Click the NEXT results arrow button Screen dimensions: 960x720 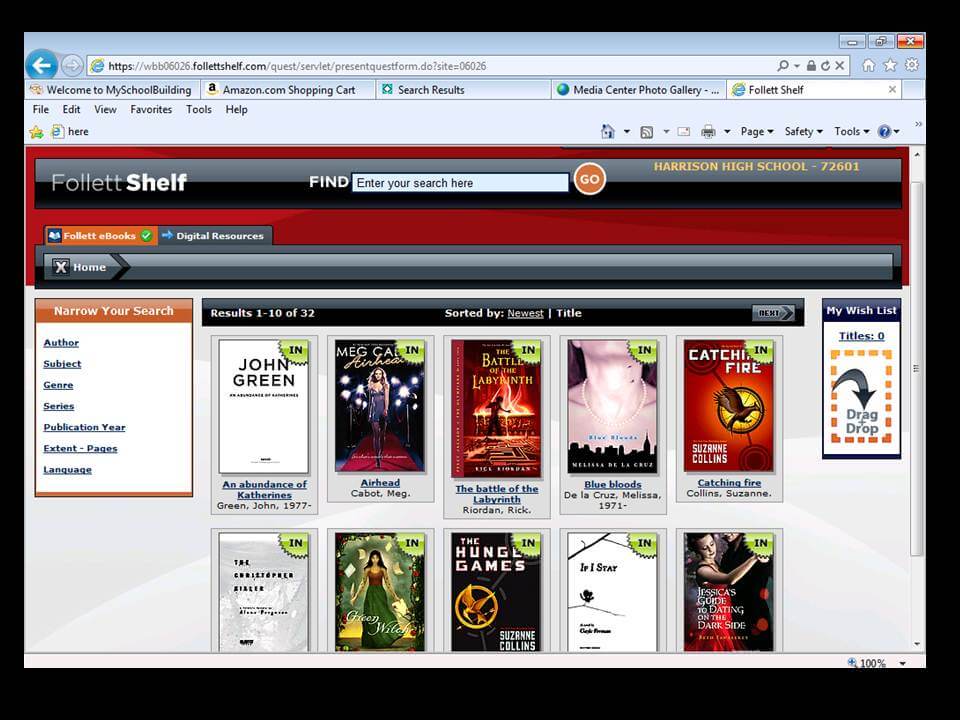[773, 313]
